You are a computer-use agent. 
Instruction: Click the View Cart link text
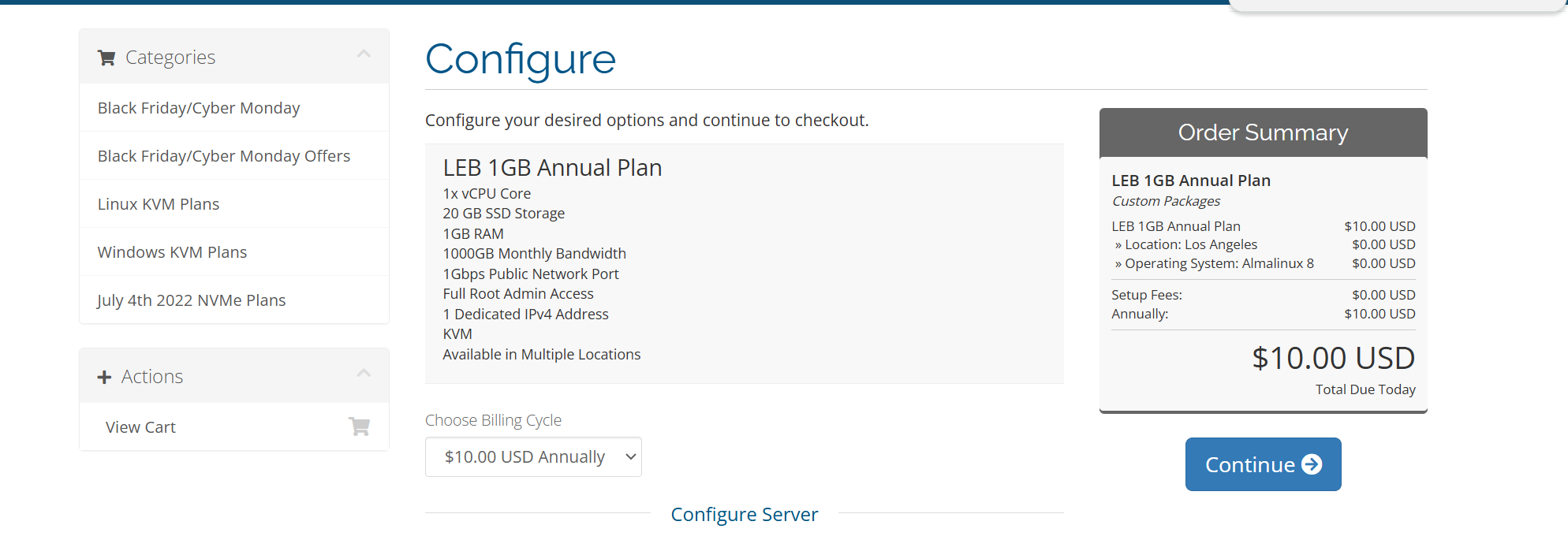(140, 427)
